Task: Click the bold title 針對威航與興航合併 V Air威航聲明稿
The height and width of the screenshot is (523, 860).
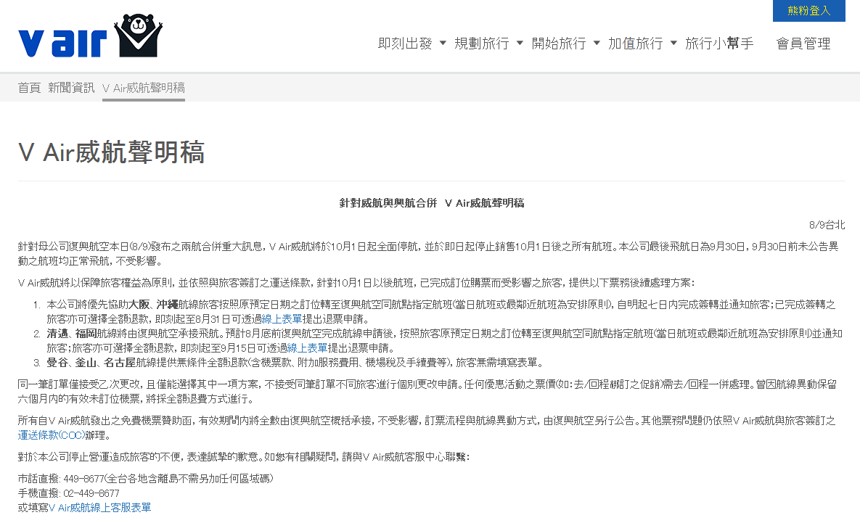Action: point(431,203)
